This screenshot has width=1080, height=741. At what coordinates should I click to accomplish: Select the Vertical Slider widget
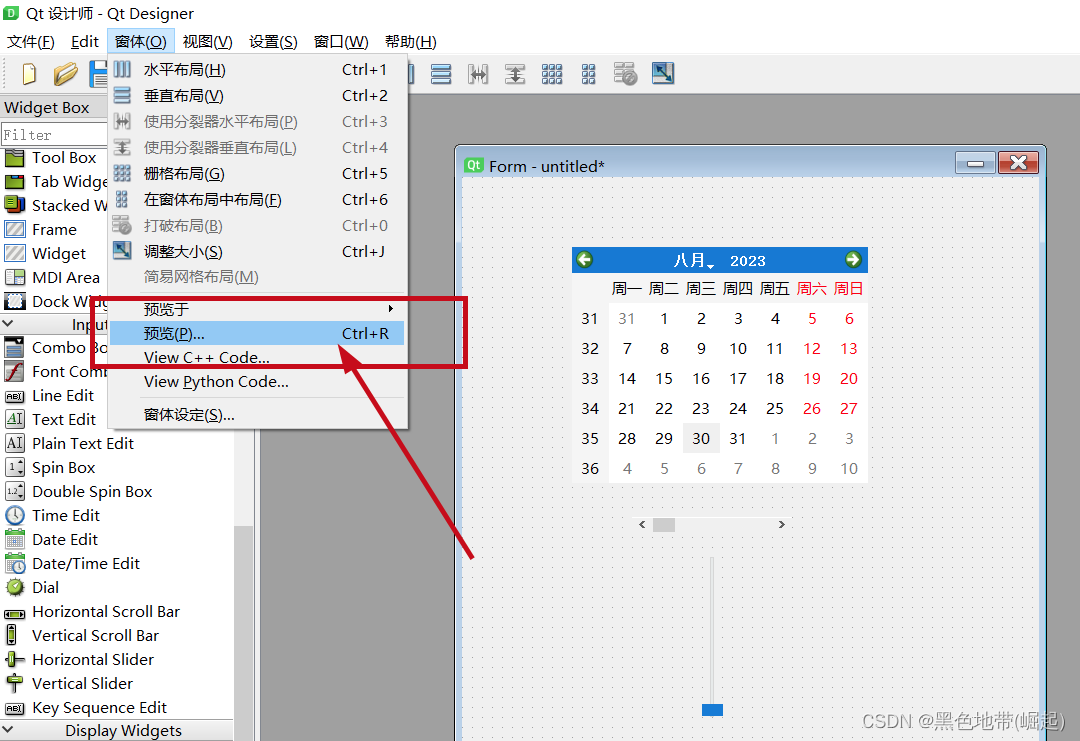pos(82,684)
